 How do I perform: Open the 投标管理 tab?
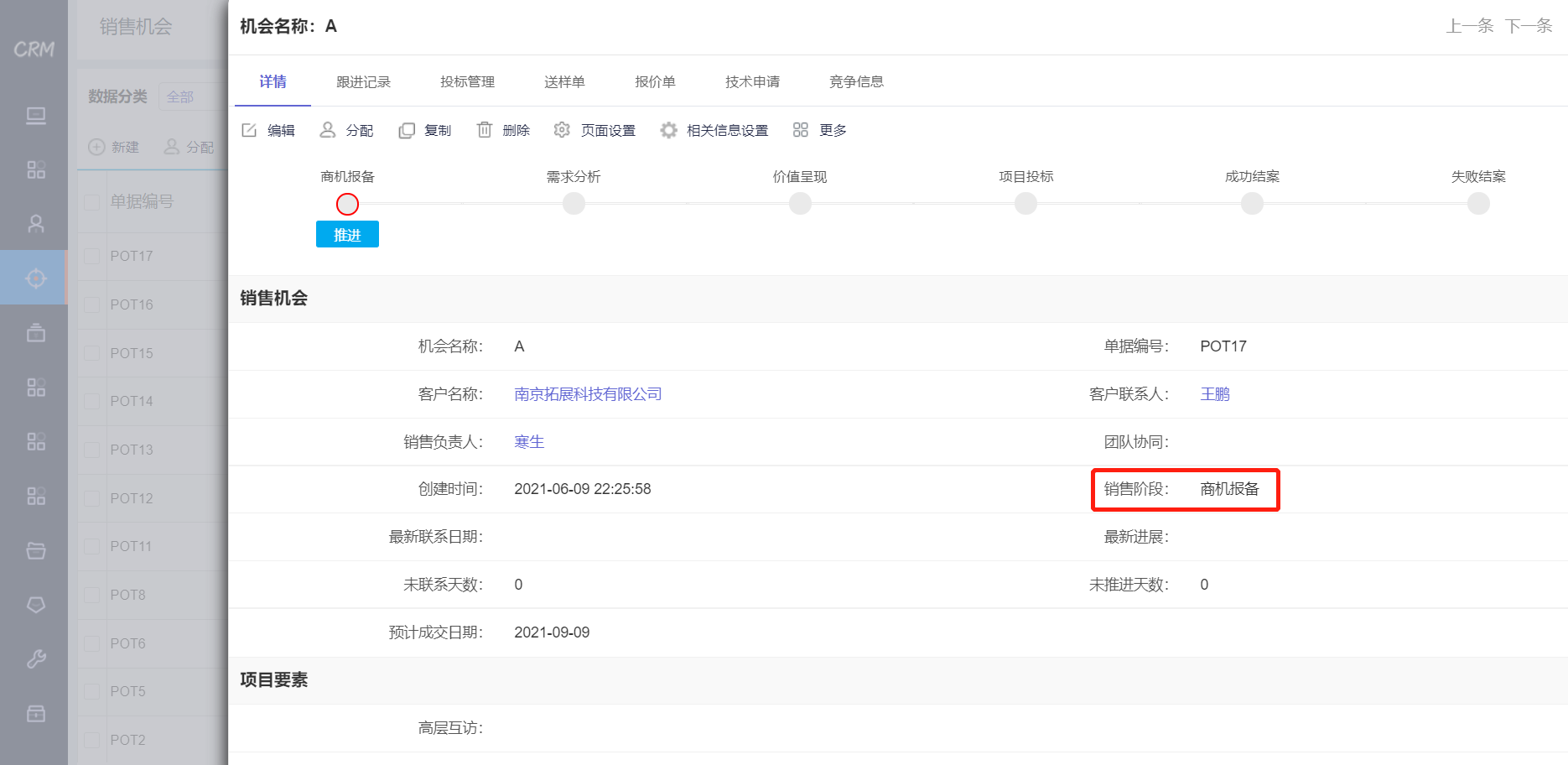coord(467,81)
